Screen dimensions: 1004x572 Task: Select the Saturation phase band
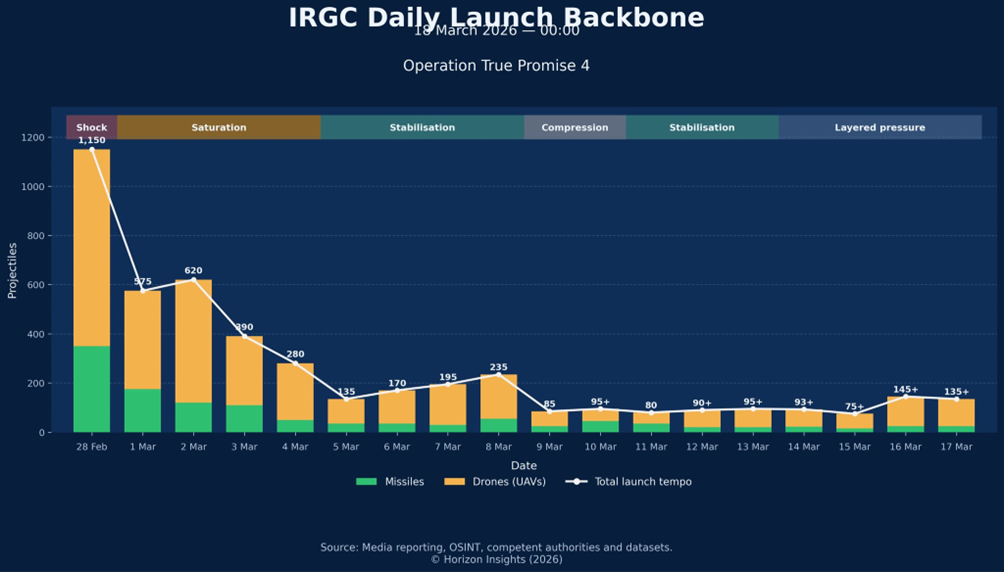(x=218, y=128)
